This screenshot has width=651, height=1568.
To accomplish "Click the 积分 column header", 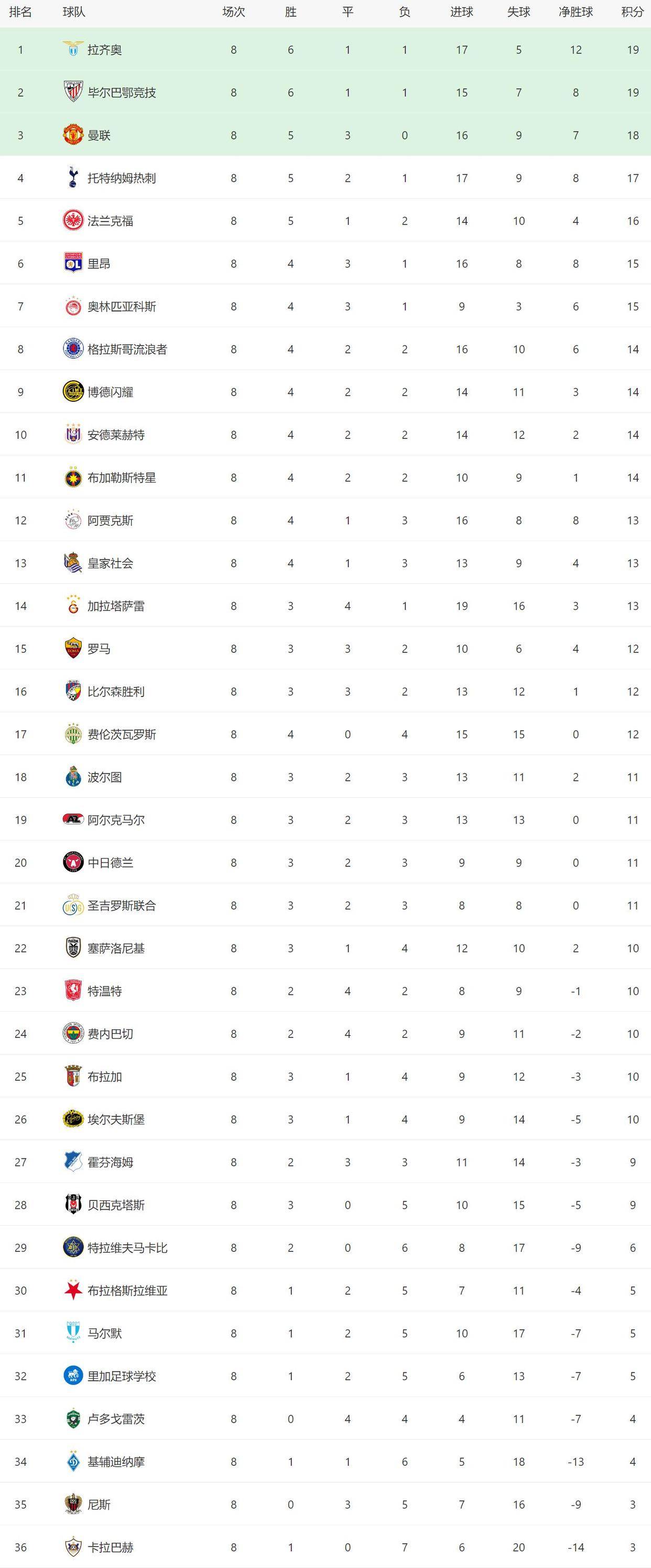I will 633,12.
